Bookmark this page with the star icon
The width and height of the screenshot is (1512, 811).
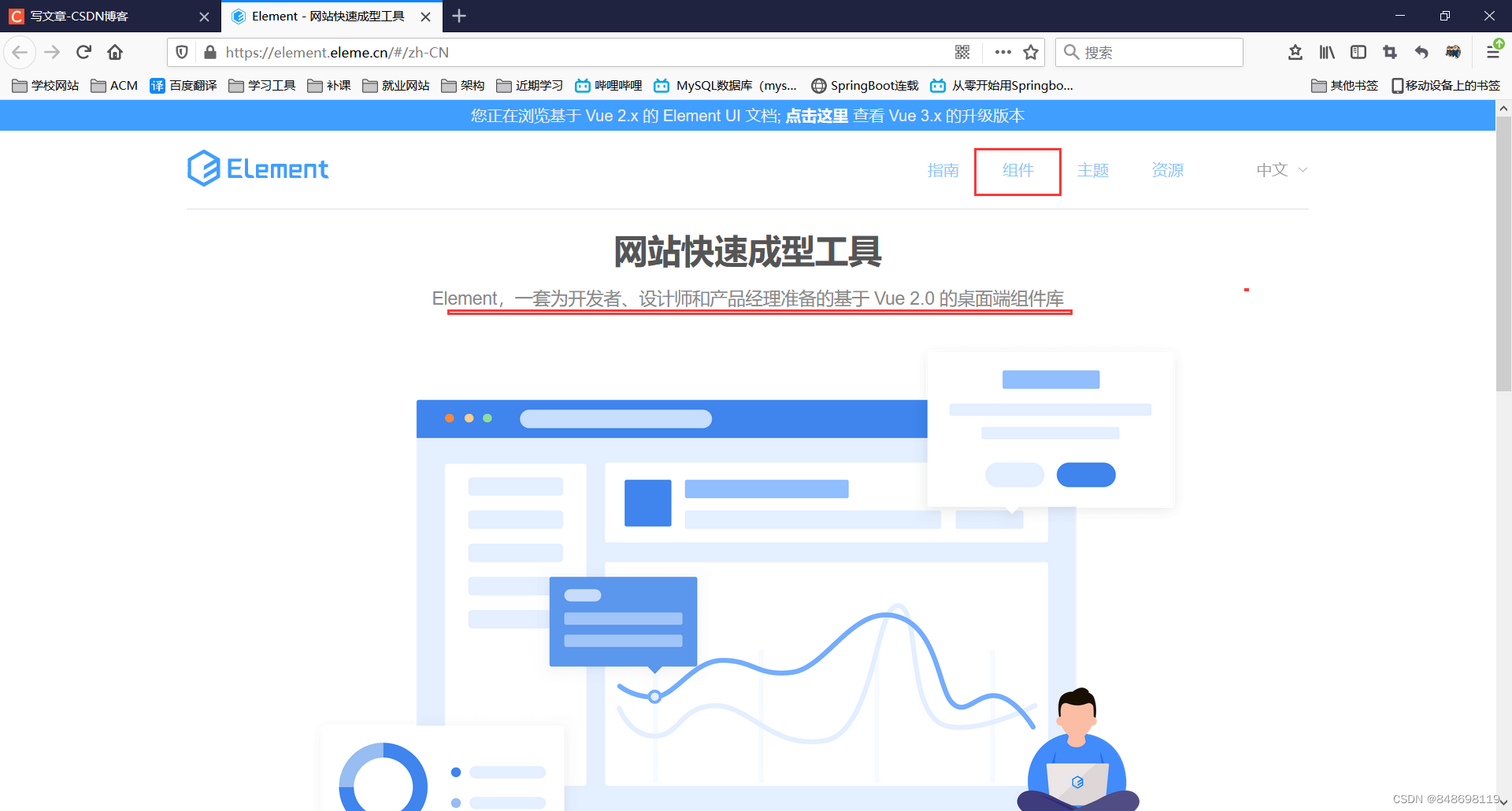[1031, 52]
